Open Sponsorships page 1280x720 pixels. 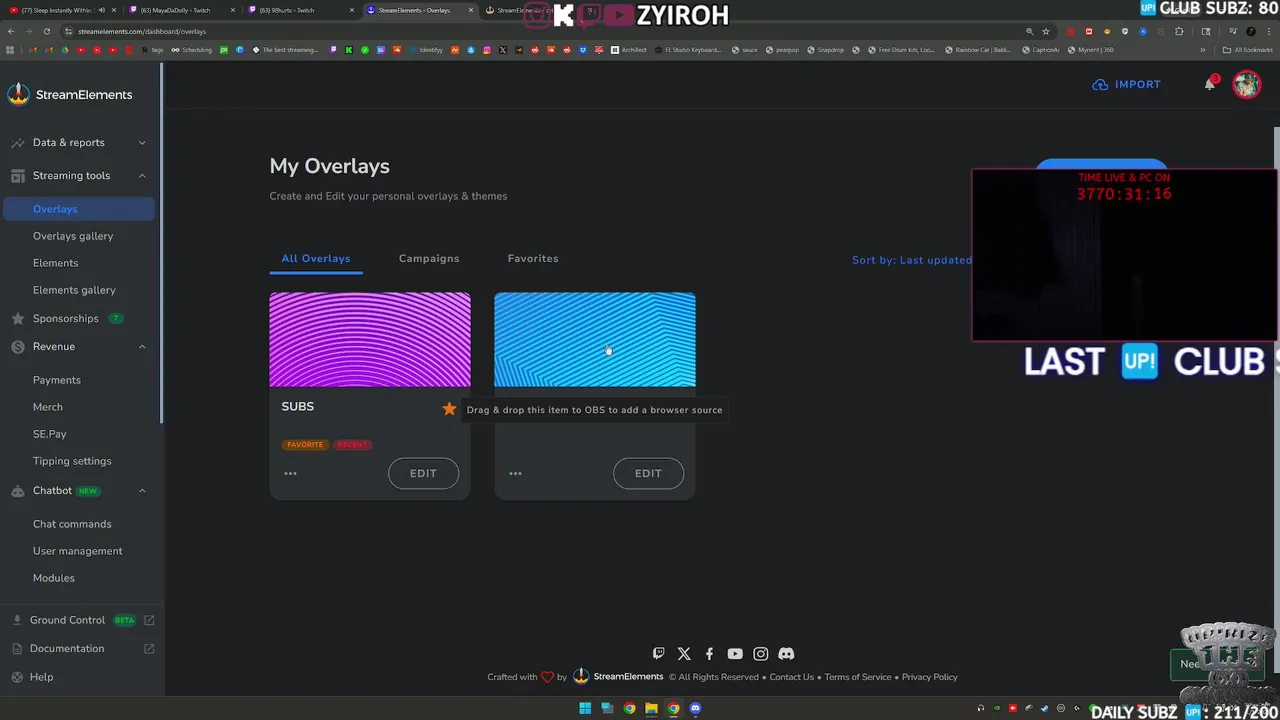pos(65,318)
